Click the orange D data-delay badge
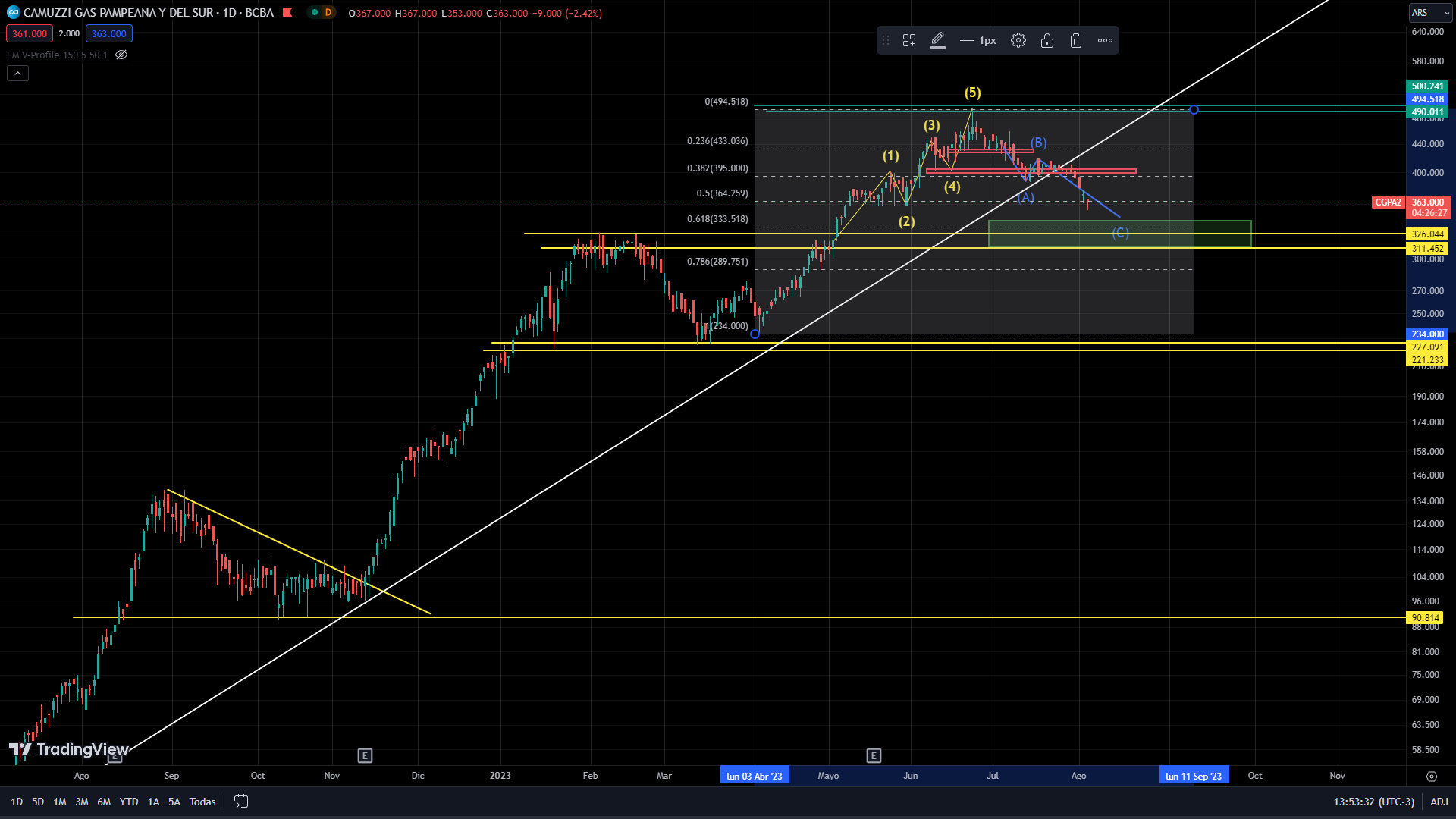 click(328, 13)
